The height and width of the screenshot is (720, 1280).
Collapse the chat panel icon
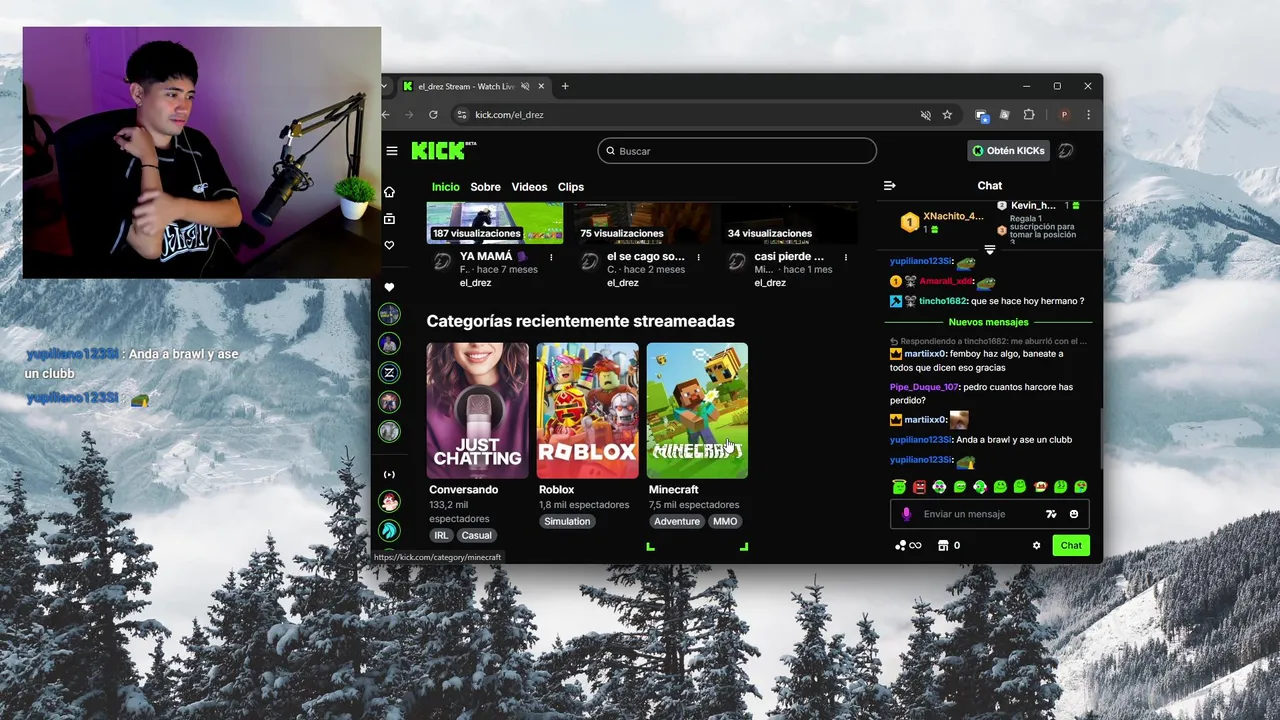[890, 186]
